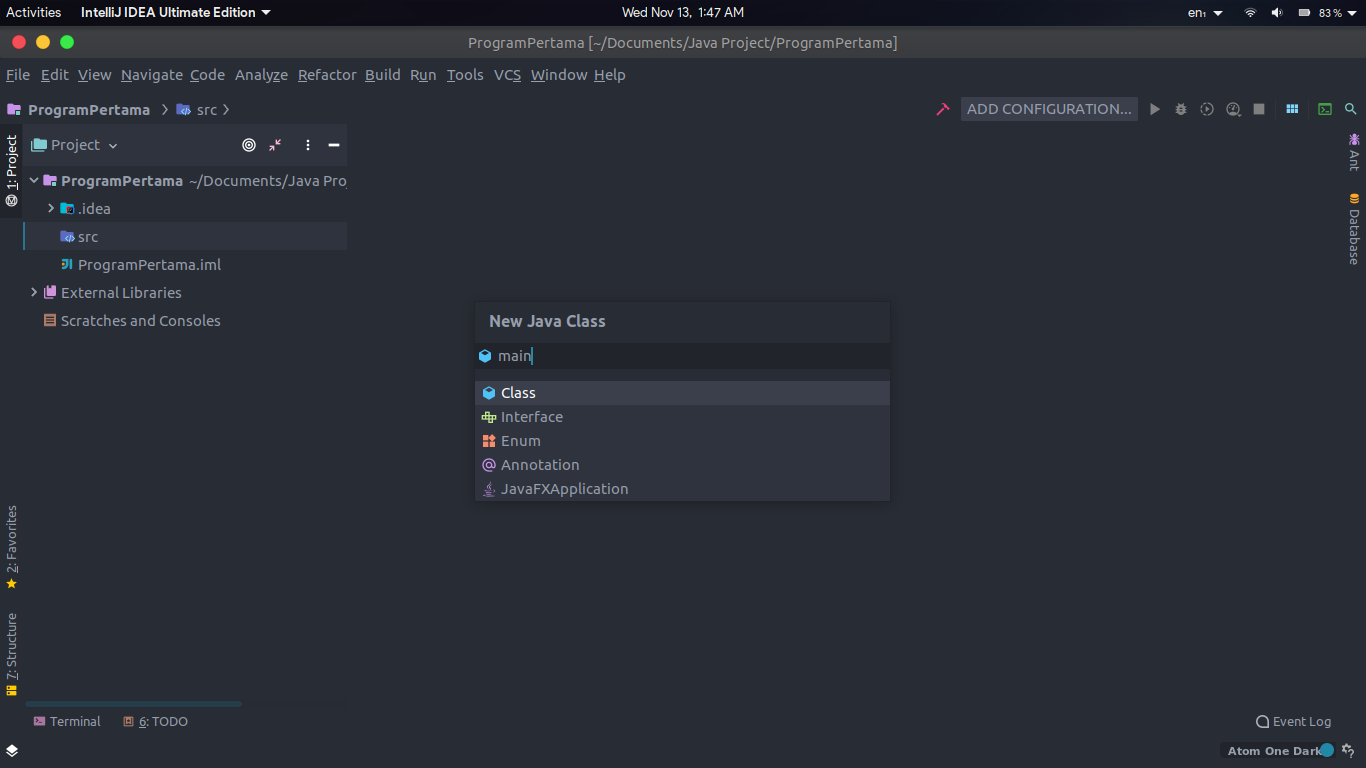
Task: Click the tool windows layers icon in status bar
Action: [x=12, y=750]
